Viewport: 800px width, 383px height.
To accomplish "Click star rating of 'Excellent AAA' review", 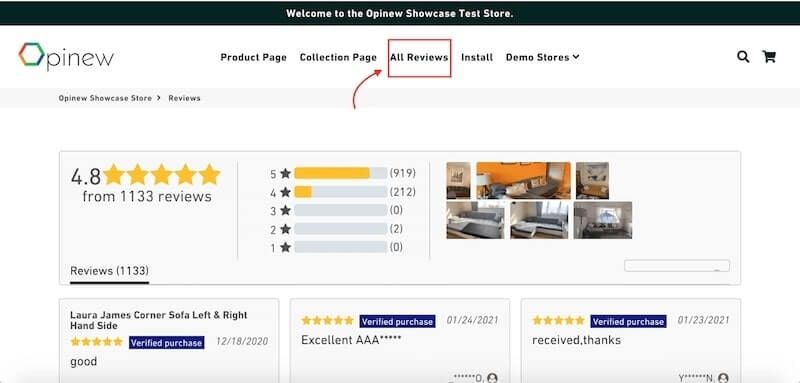I will (328, 321).
